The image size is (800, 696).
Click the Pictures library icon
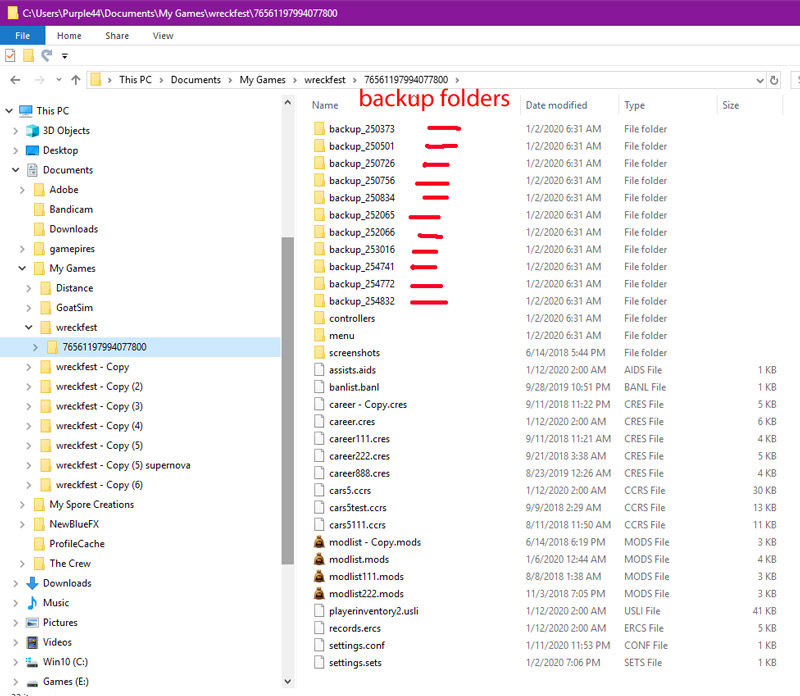tap(32, 623)
